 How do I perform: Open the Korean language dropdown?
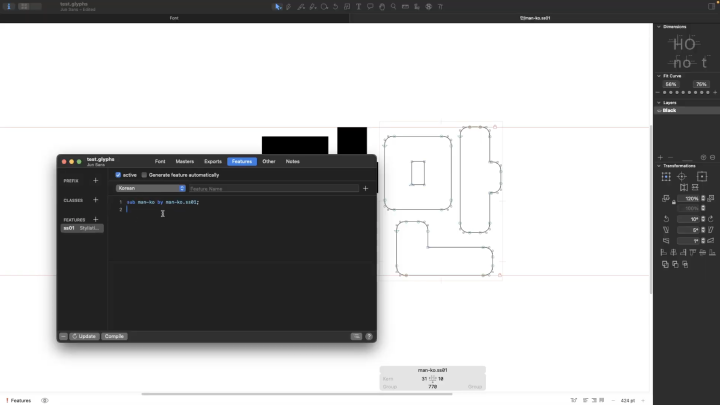[151, 188]
